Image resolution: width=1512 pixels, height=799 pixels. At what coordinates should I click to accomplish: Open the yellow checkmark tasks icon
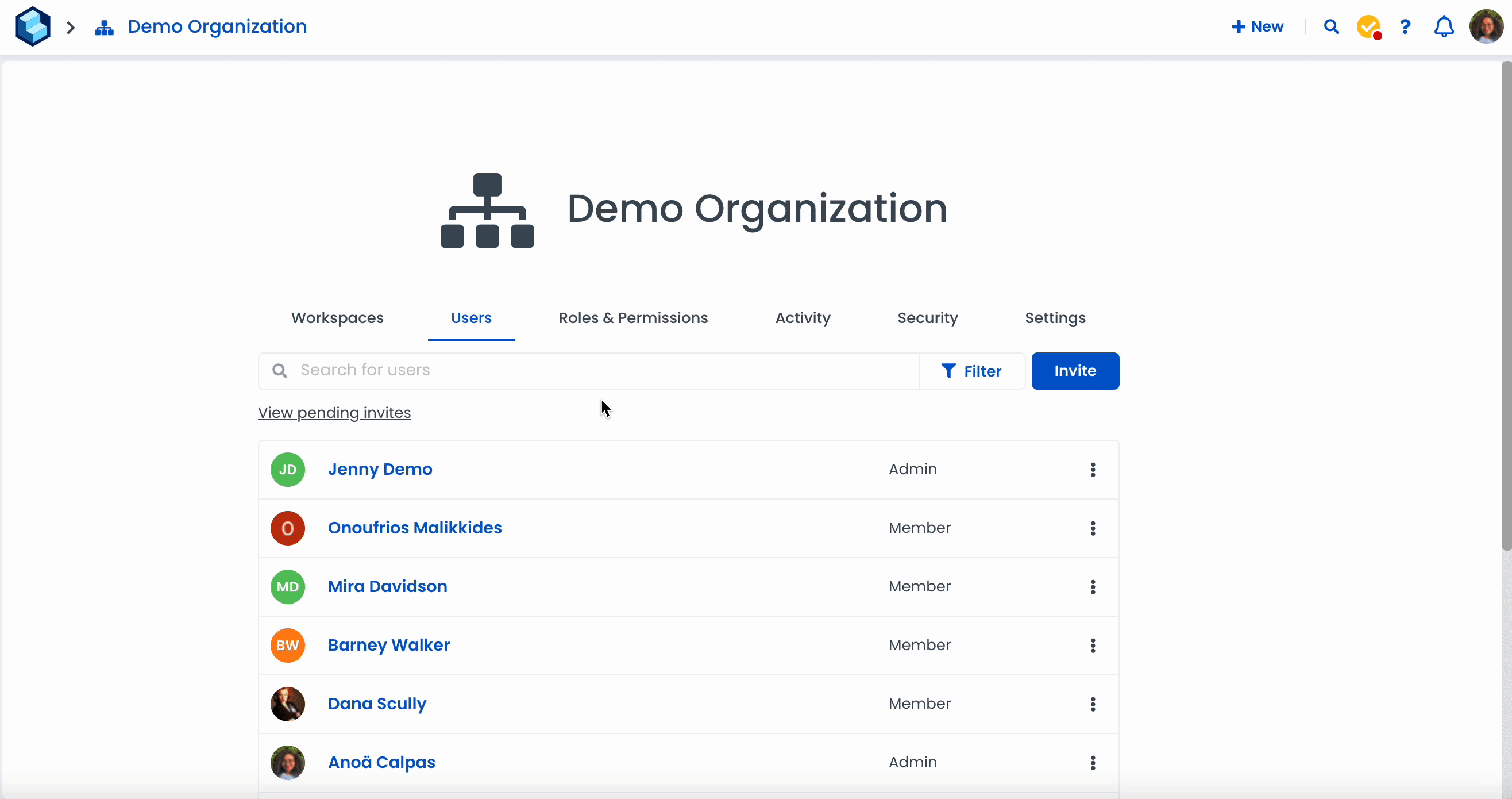pyautogui.click(x=1368, y=26)
